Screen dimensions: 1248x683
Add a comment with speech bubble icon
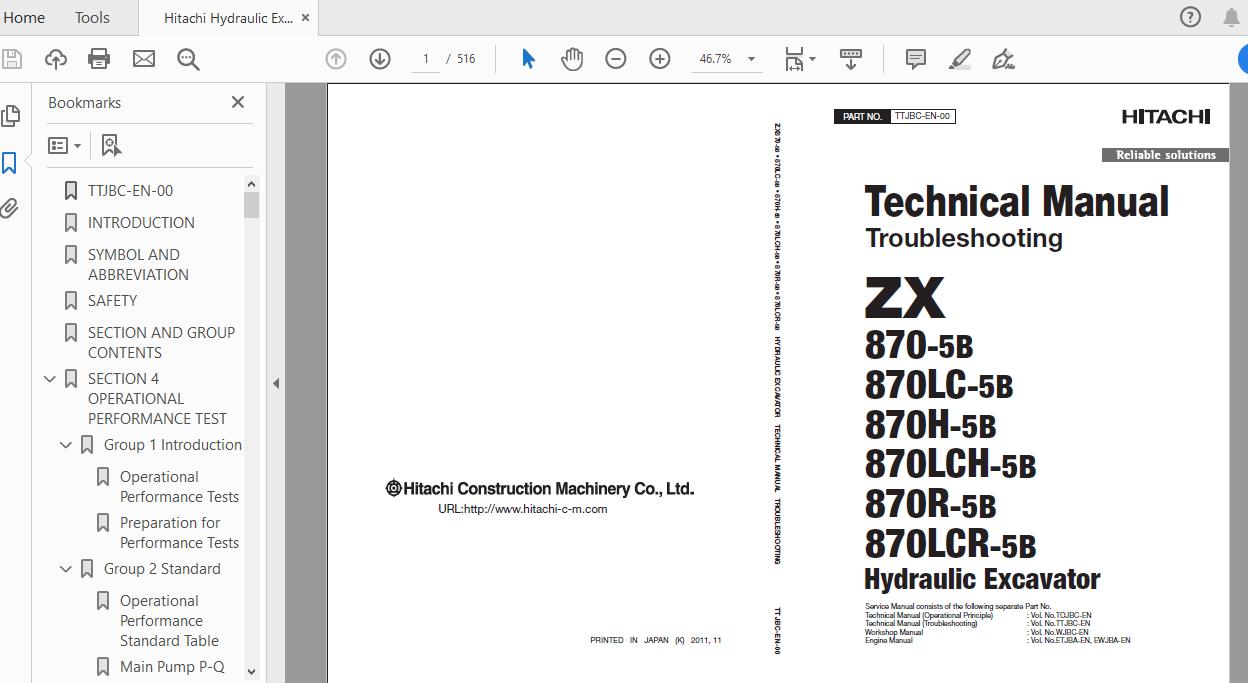pyautogui.click(x=915, y=59)
